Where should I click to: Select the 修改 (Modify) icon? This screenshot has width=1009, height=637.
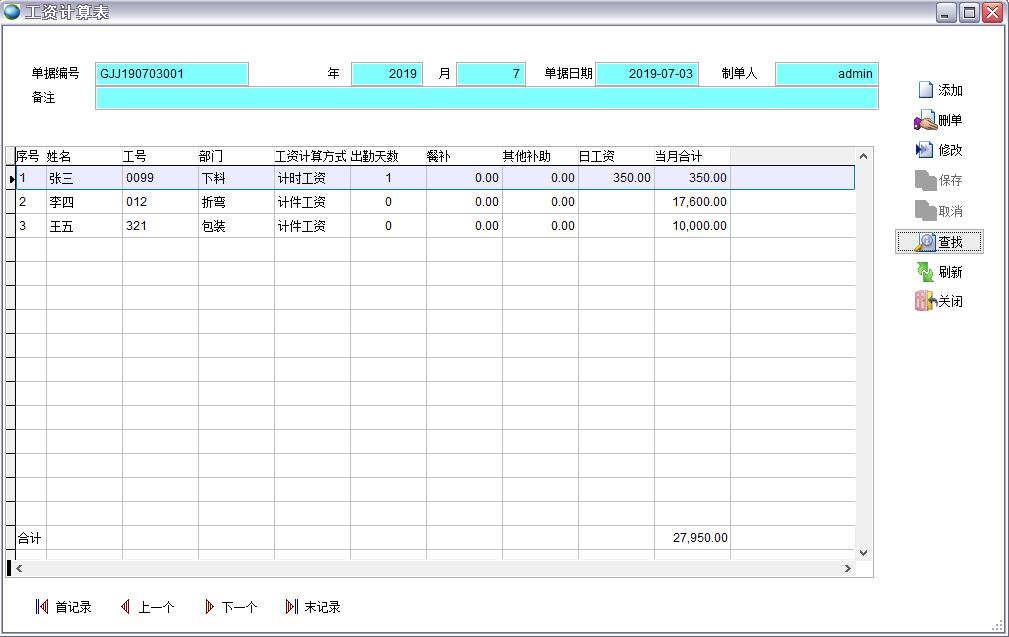(941, 150)
